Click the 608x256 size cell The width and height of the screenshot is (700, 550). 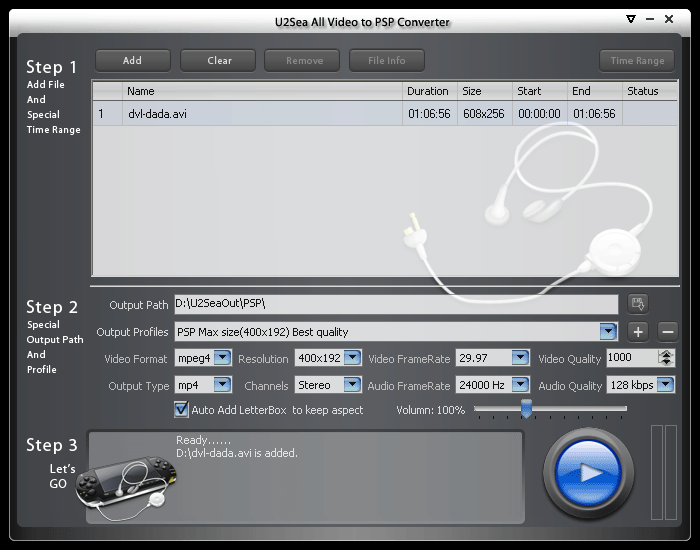(484, 114)
